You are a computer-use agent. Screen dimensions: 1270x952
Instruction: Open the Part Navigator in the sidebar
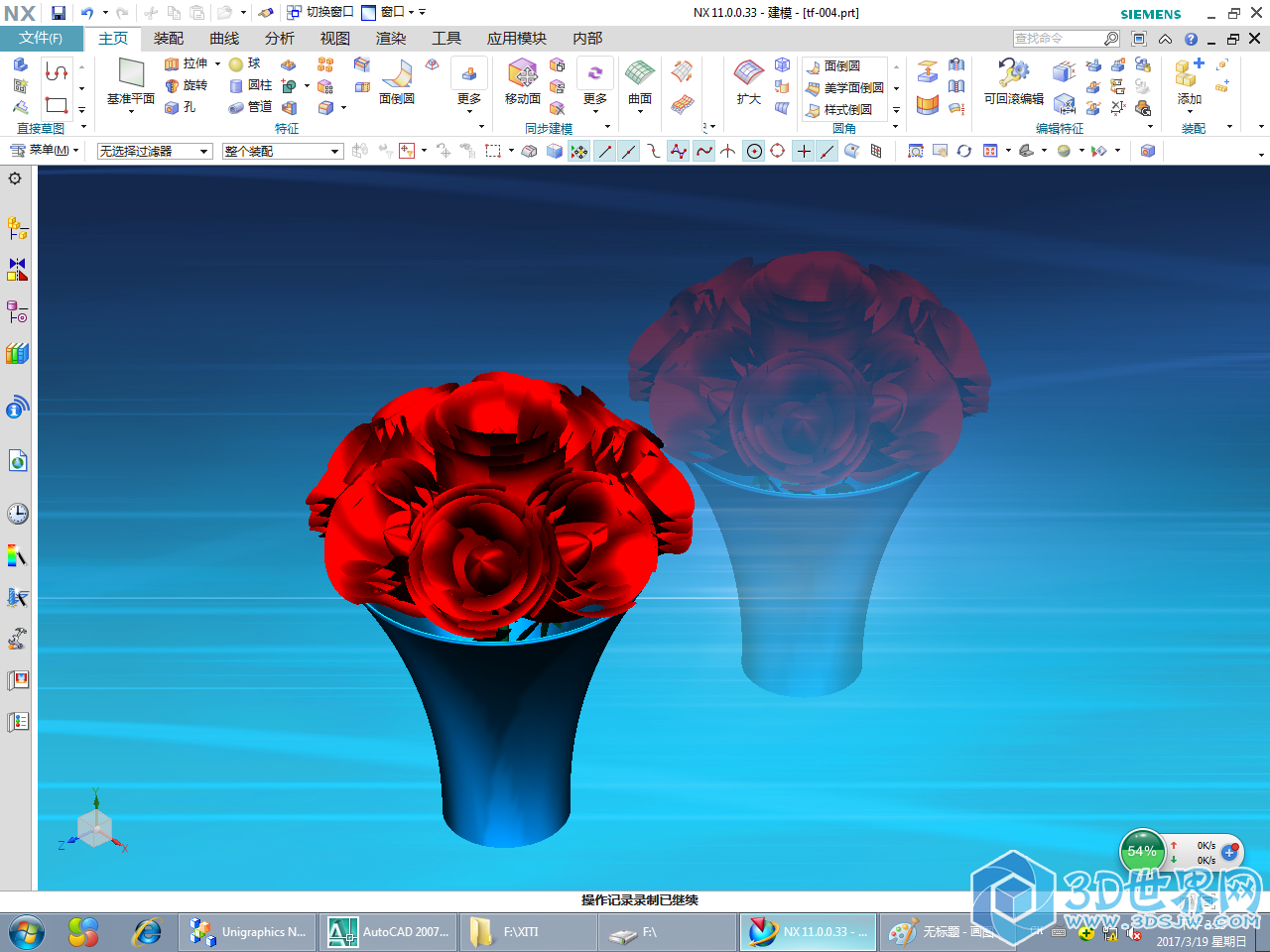(x=17, y=312)
